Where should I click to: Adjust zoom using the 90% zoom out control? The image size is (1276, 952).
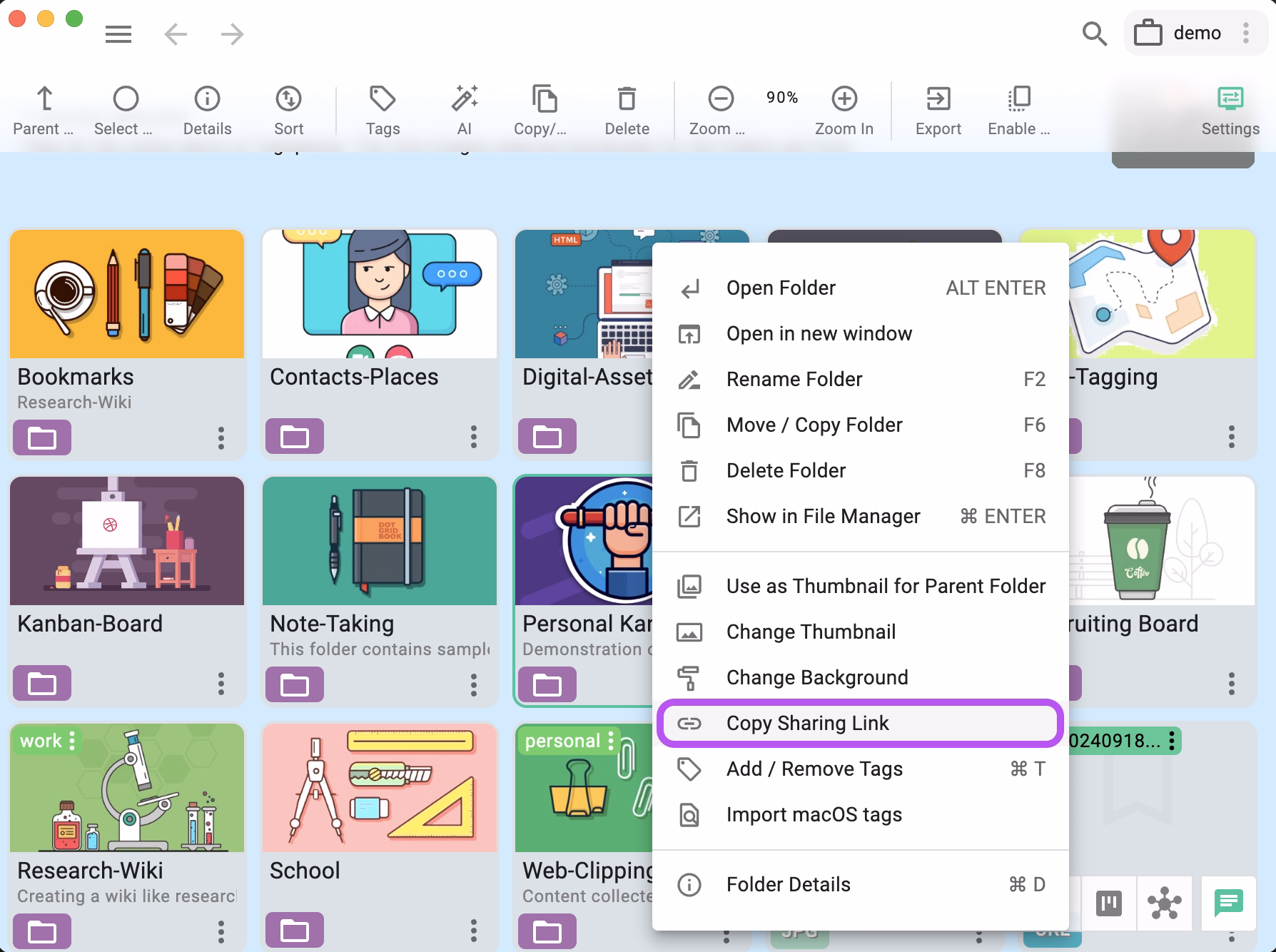[x=721, y=100]
